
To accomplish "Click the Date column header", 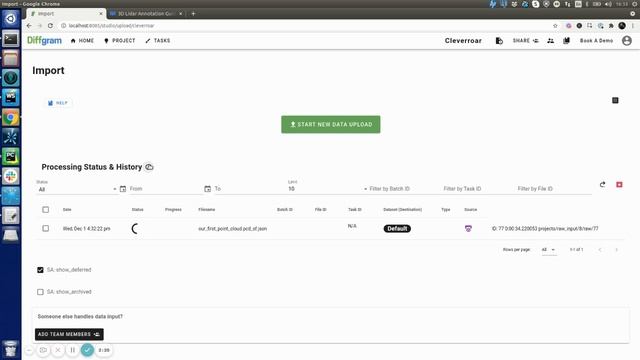I will coord(67,209).
